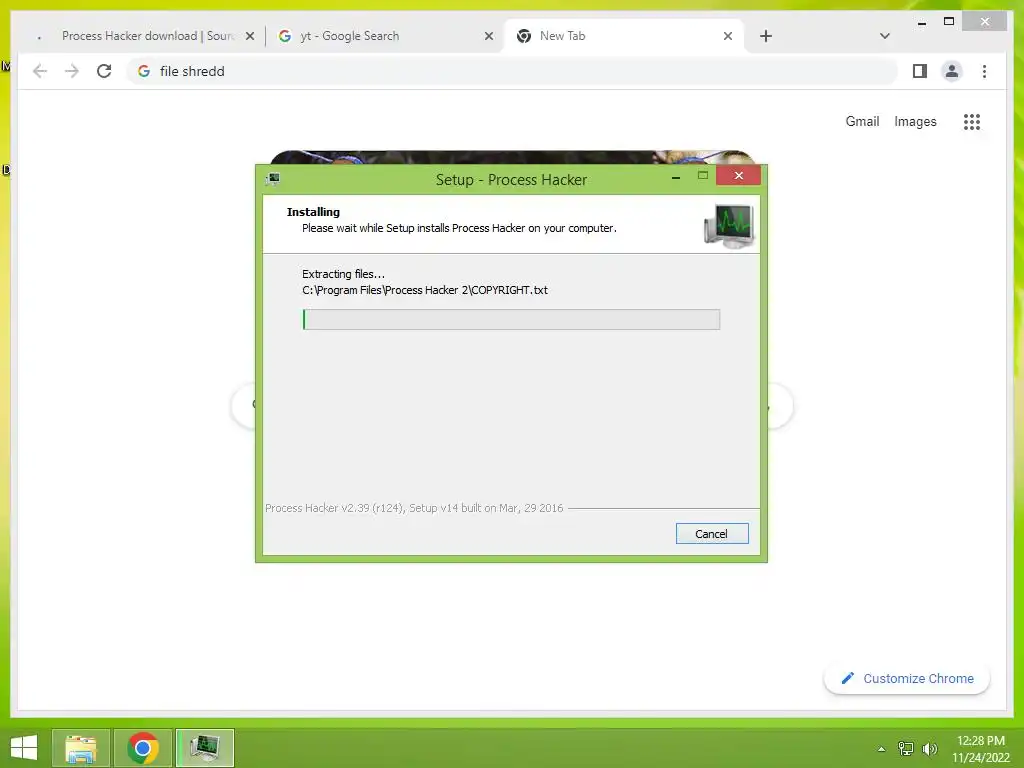Minimize the Setup - Process Hacker window
1024x768 pixels.
(x=676, y=176)
